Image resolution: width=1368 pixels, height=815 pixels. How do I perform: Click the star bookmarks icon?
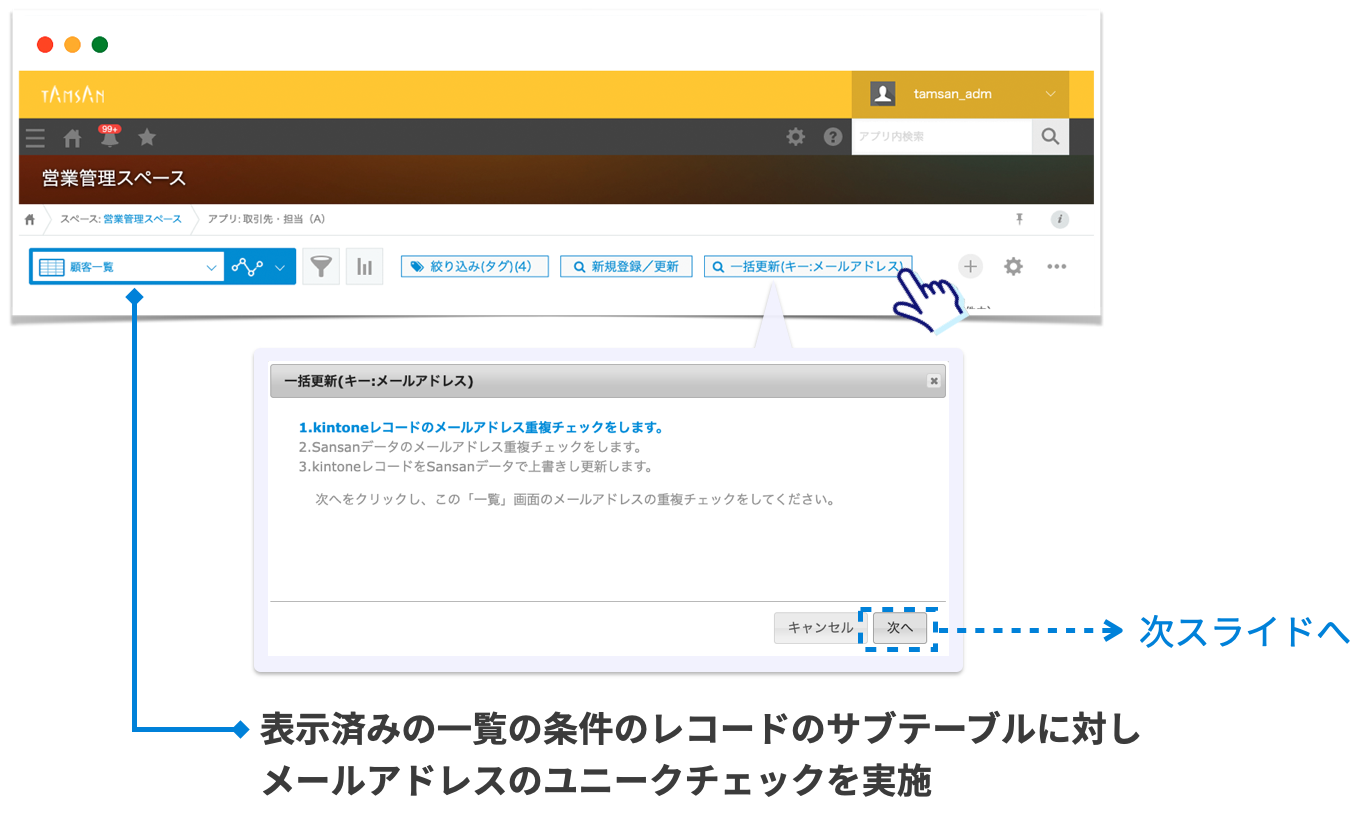[x=147, y=137]
